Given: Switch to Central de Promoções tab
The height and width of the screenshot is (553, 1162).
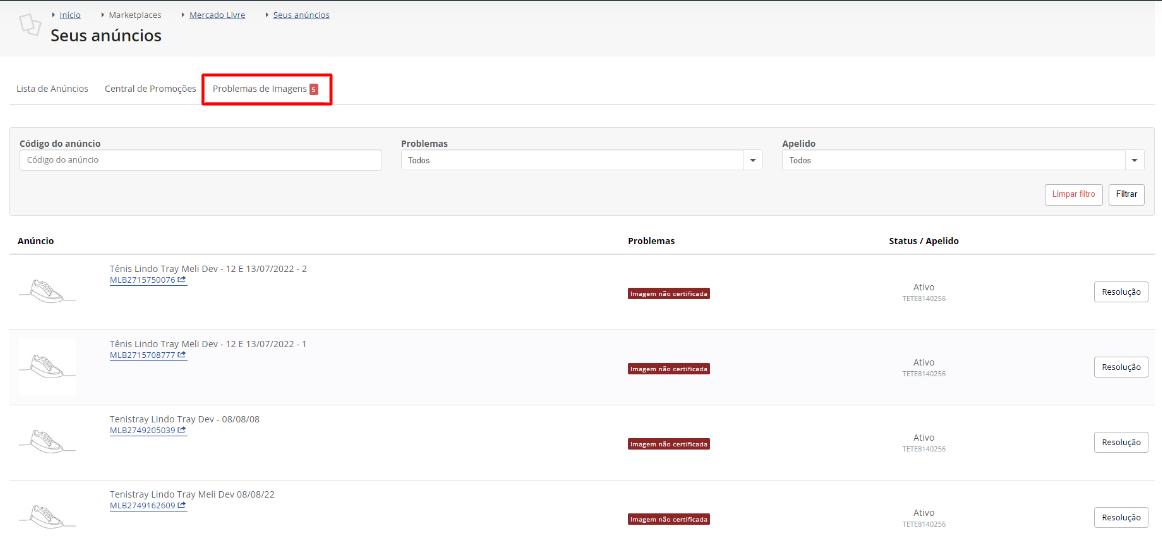Looking at the screenshot, I should pos(150,89).
